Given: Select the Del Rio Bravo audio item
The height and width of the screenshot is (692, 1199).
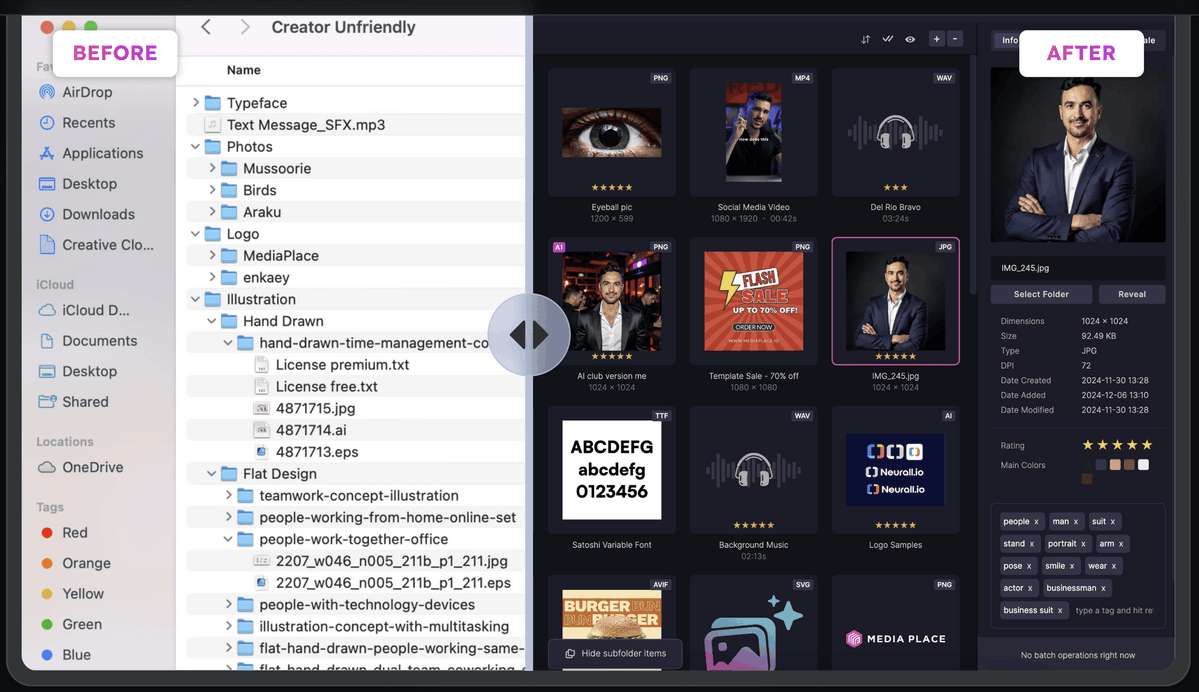Looking at the screenshot, I should [895, 132].
